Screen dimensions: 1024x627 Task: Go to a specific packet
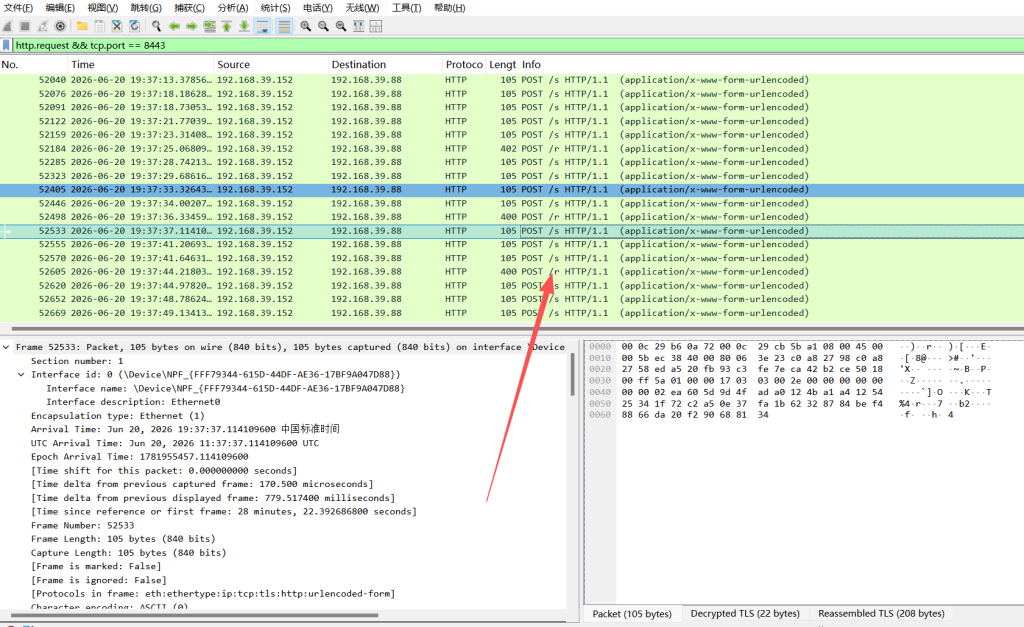point(209,26)
